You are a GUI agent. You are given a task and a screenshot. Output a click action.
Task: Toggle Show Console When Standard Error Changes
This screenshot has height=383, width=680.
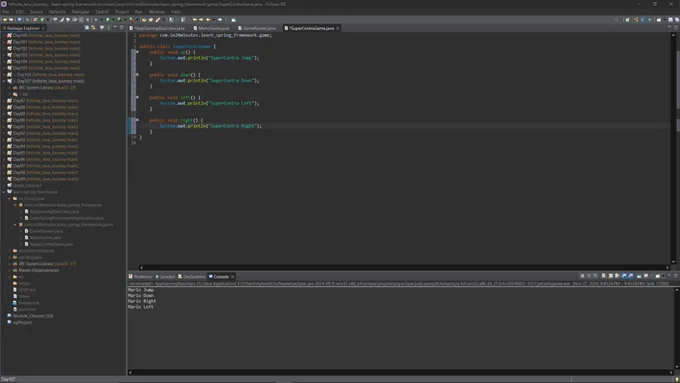(x=631, y=276)
